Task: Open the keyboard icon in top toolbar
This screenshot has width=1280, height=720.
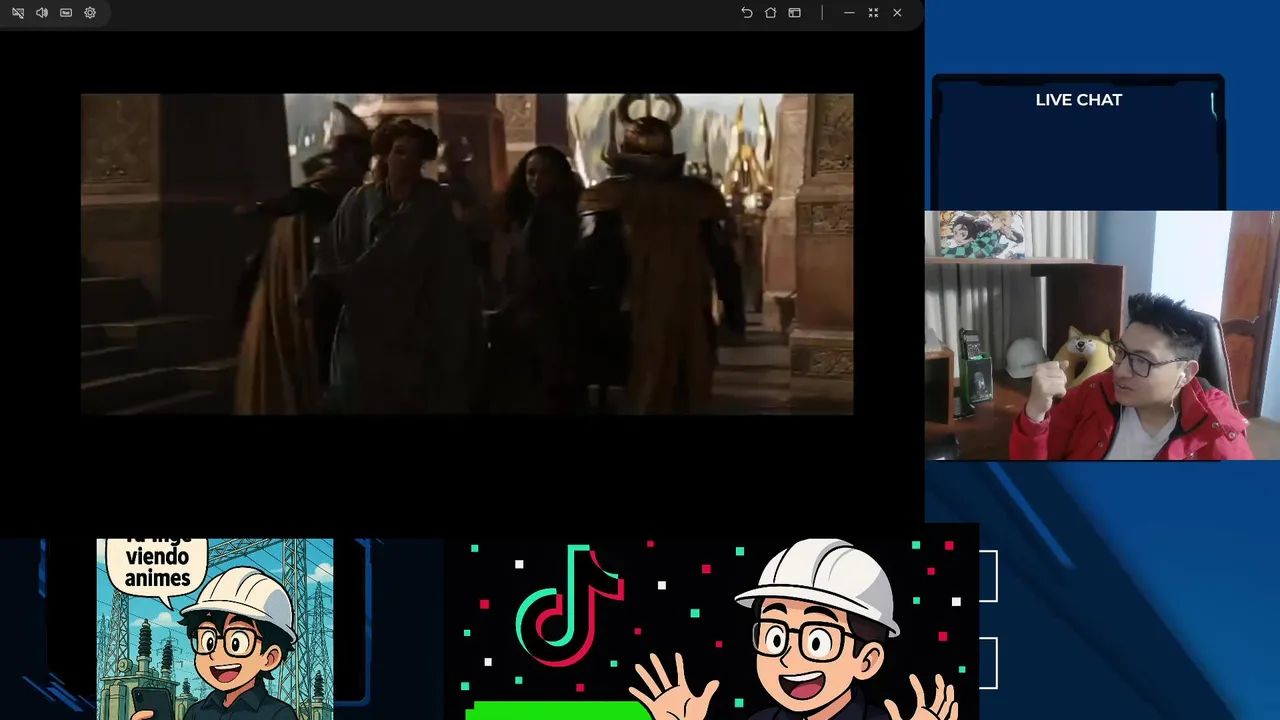Action: pos(66,13)
